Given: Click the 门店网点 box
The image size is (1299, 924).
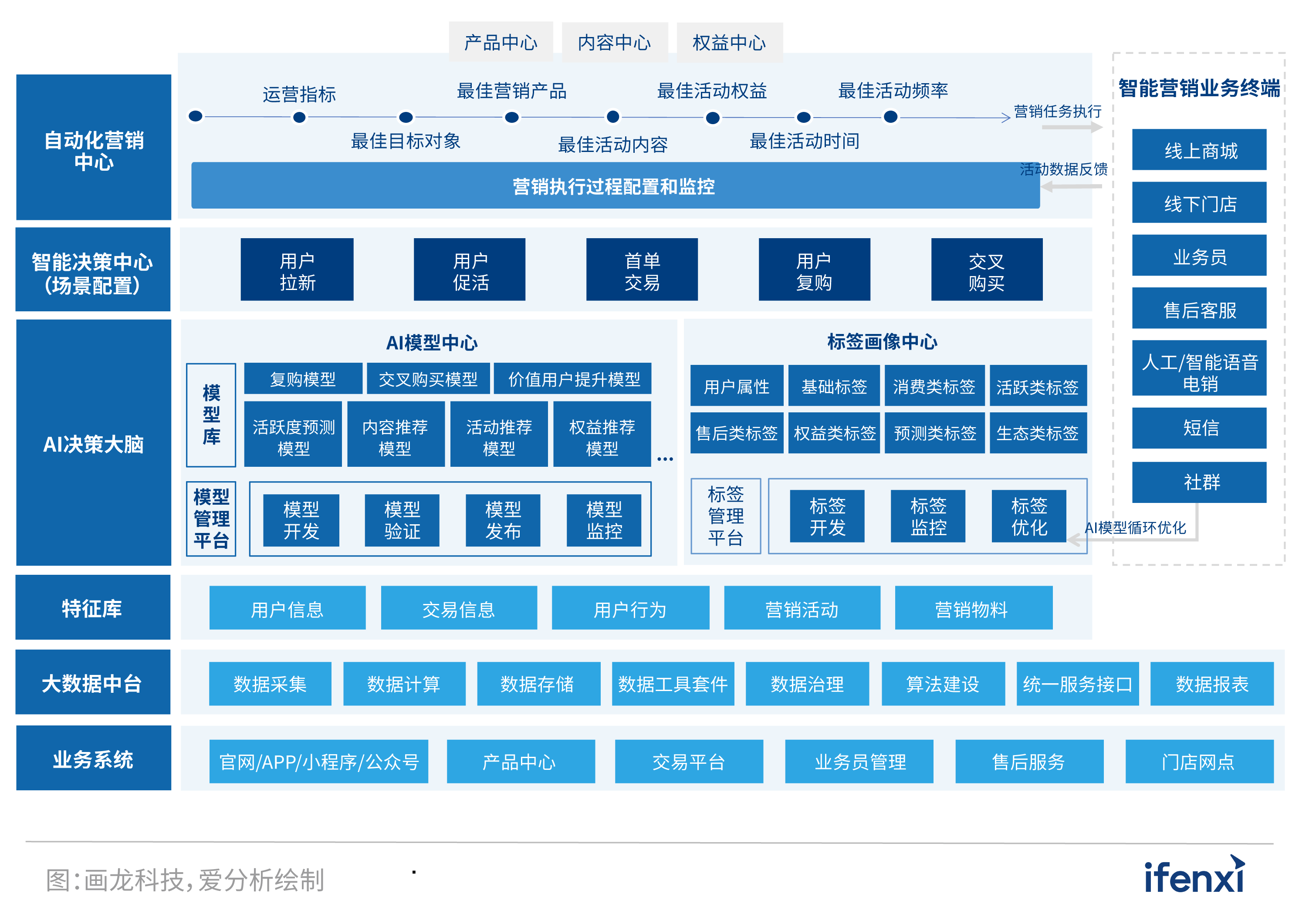Looking at the screenshot, I should pos(1199,761).
